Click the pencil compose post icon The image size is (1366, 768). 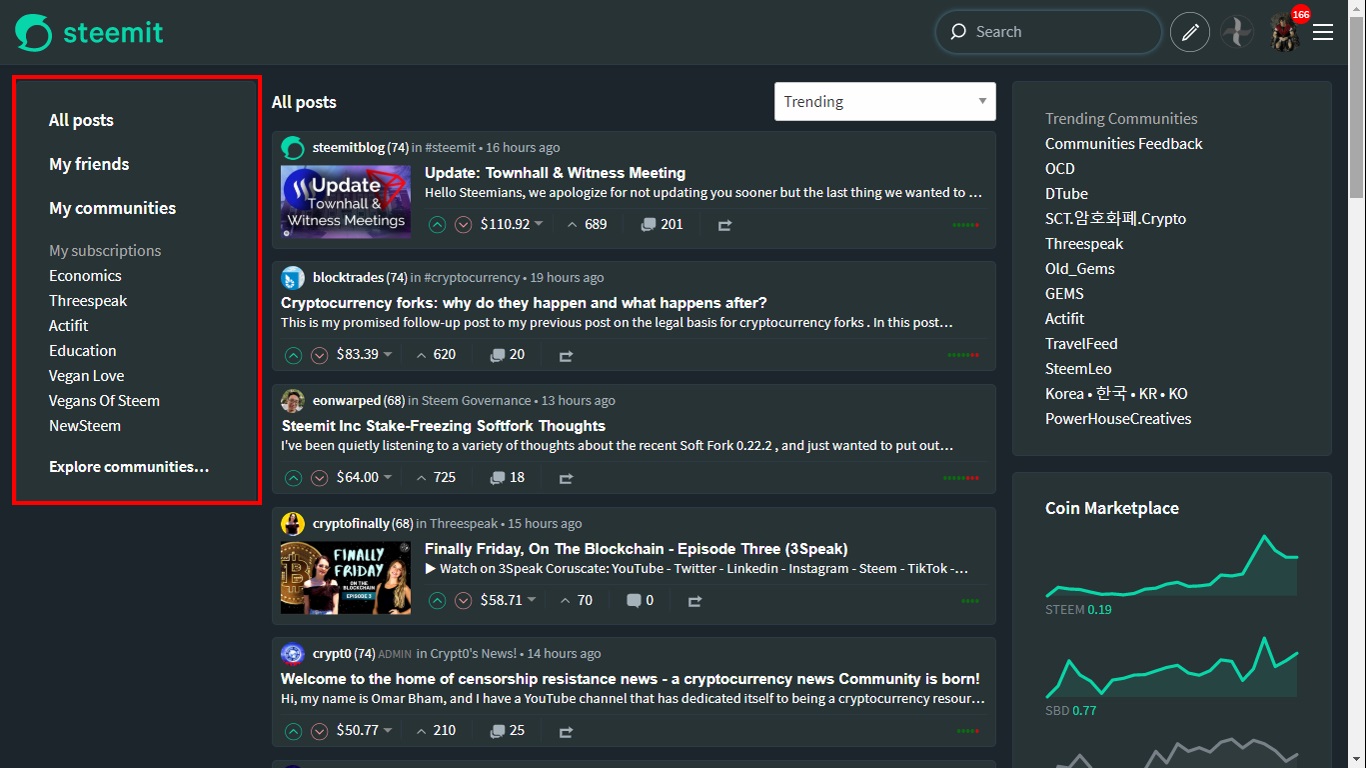[1190, 32]
